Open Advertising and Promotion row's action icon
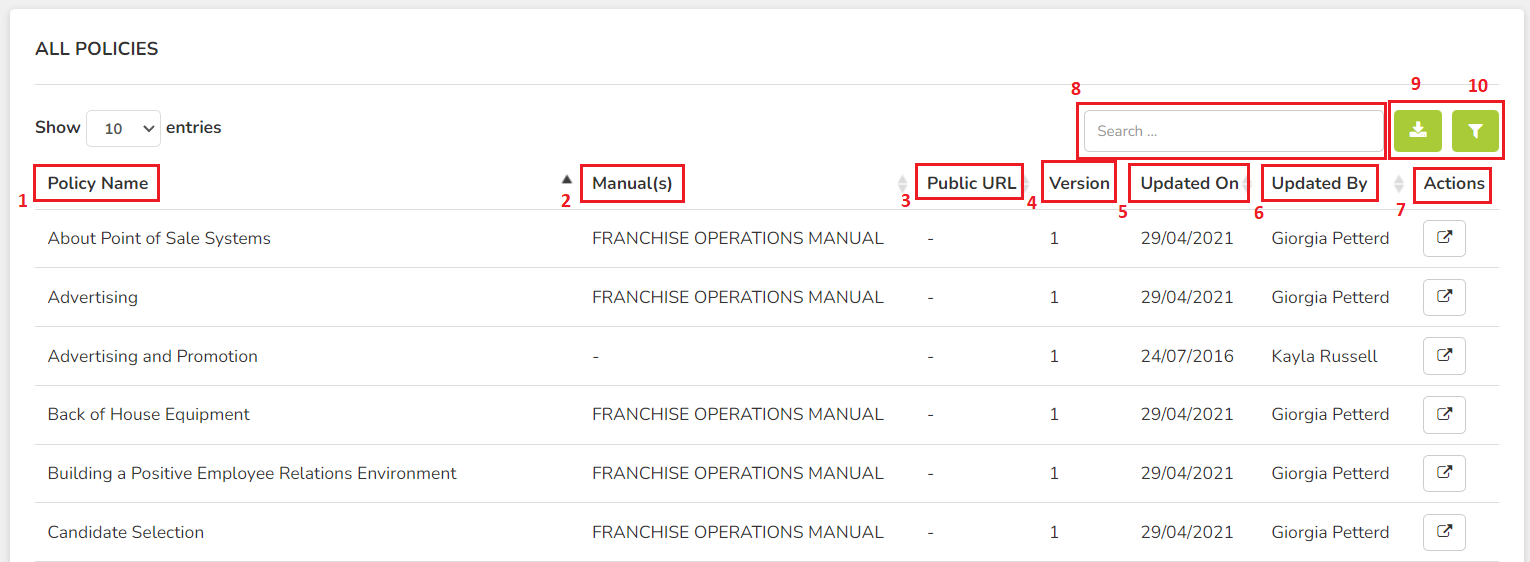The image size is (1530, 562). coord(1444,356)
